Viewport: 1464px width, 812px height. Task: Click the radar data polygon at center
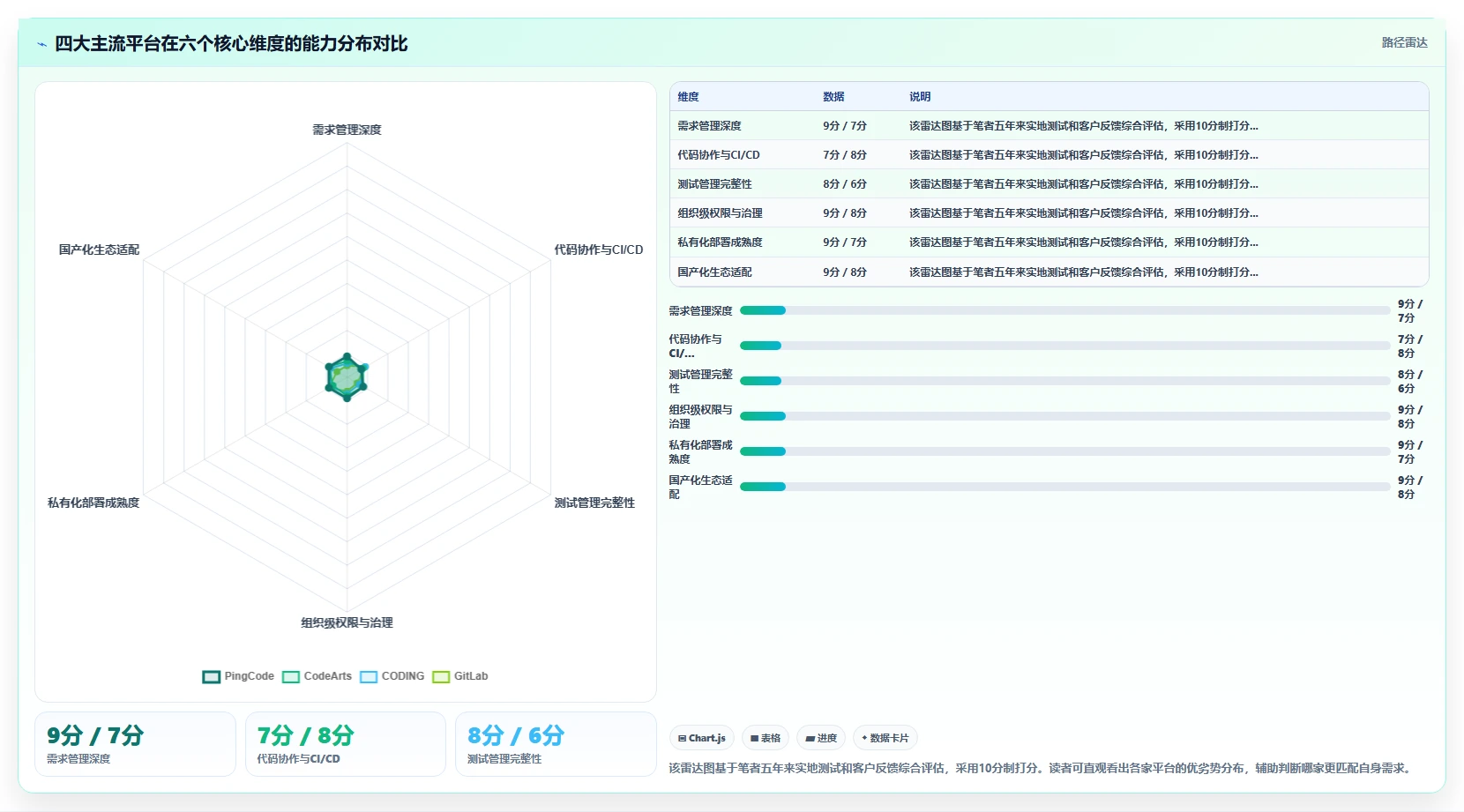coord(347,377)
